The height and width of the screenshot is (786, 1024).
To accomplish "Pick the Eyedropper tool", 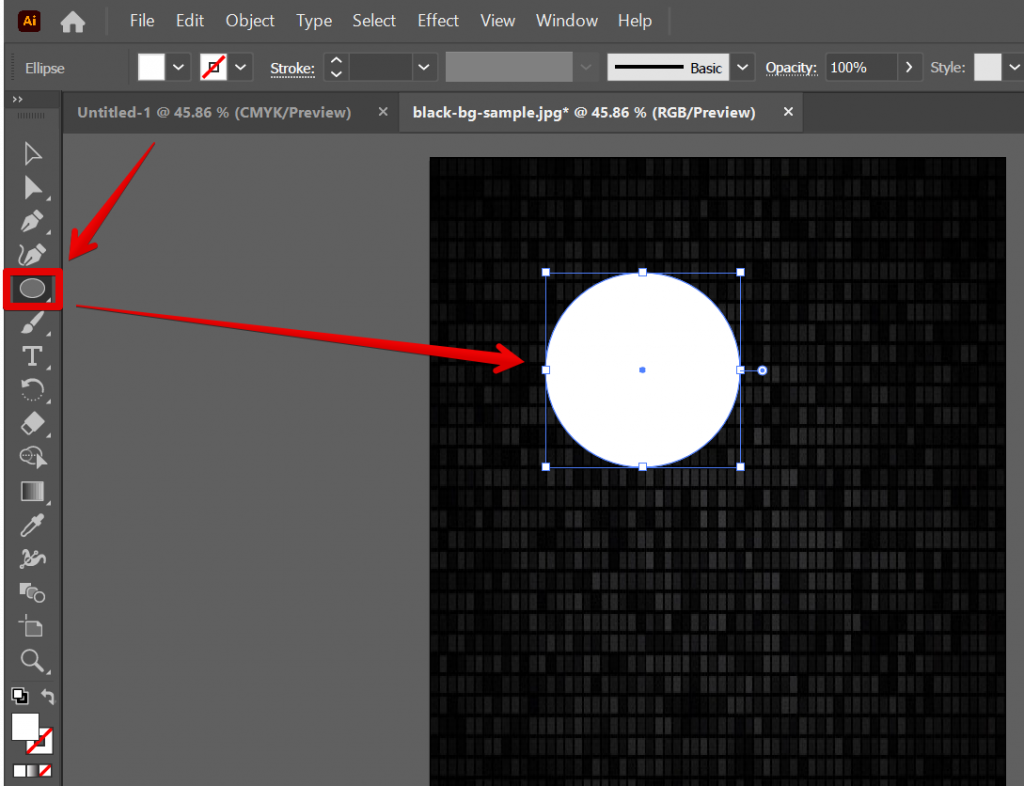I will tap(31, 525).
